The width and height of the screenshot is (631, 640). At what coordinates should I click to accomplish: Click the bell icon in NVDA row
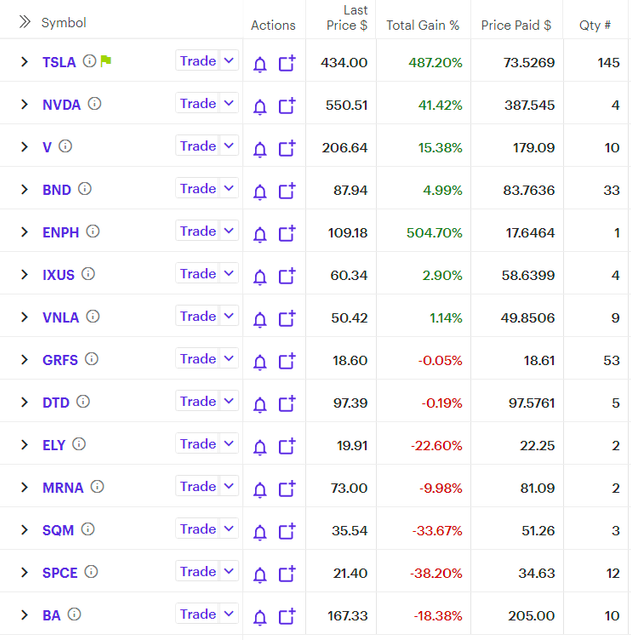260,107
